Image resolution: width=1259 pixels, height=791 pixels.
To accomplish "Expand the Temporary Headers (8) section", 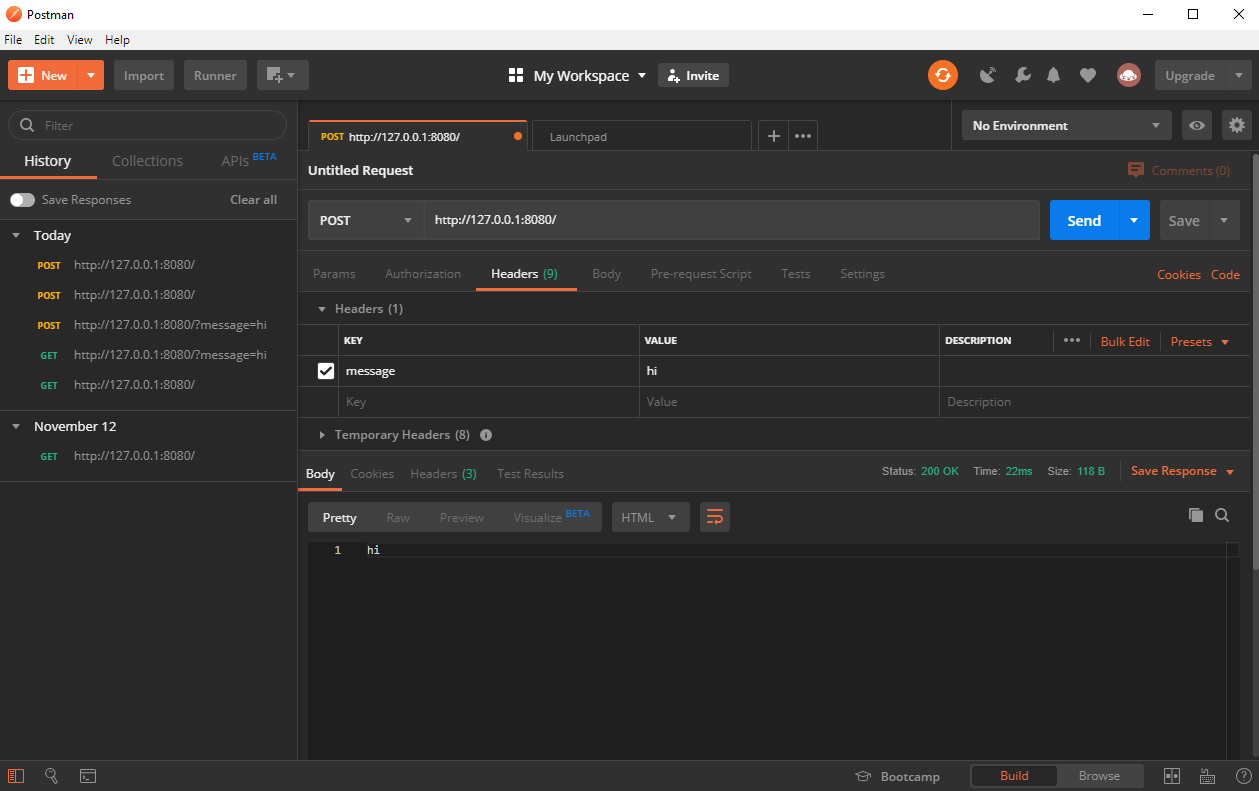I will [322, 435].
